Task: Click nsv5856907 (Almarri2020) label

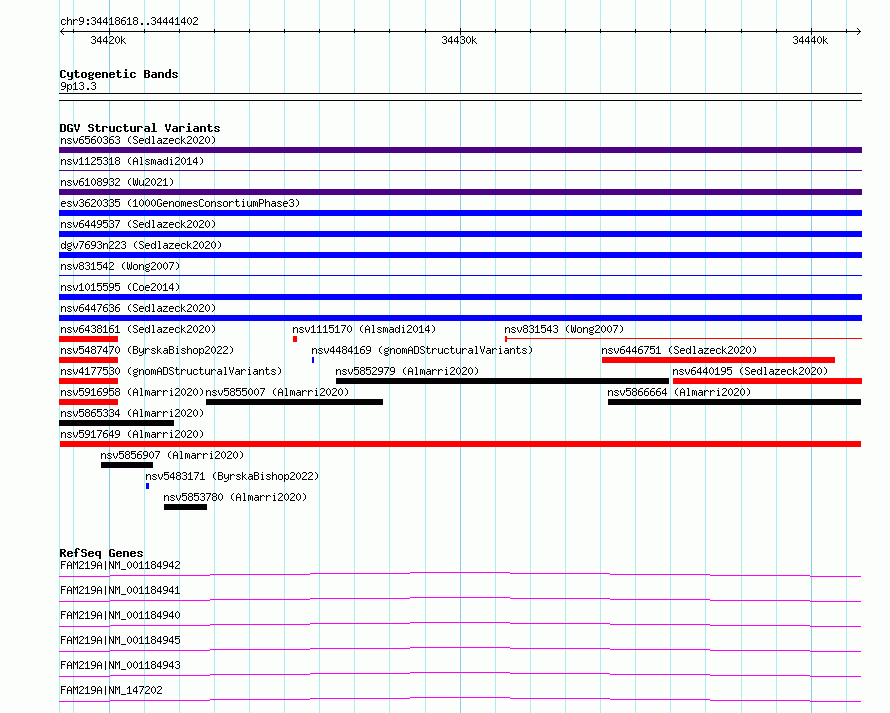Action: pyautogui.click(x=172, y=455)
